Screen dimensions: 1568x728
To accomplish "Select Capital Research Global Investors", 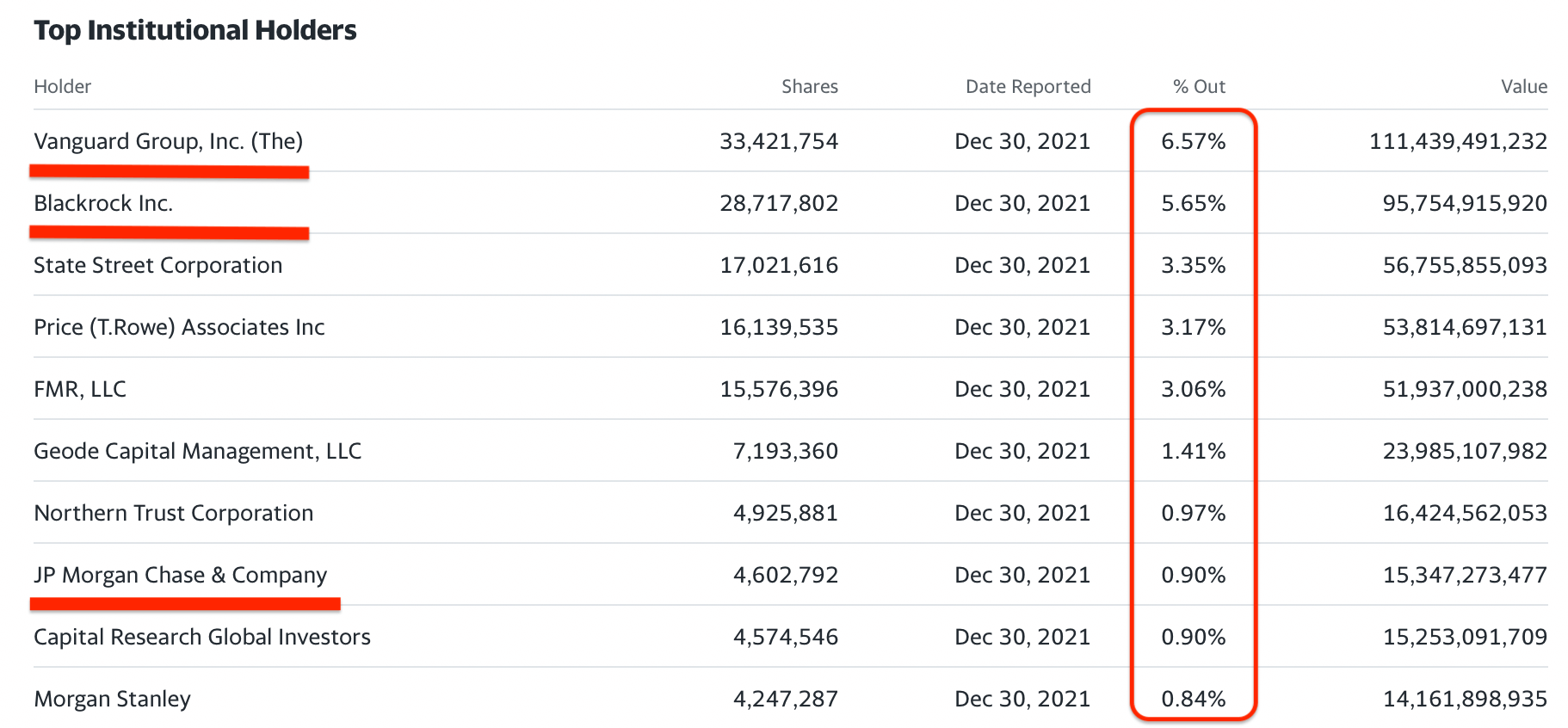I will click(202, 637).
